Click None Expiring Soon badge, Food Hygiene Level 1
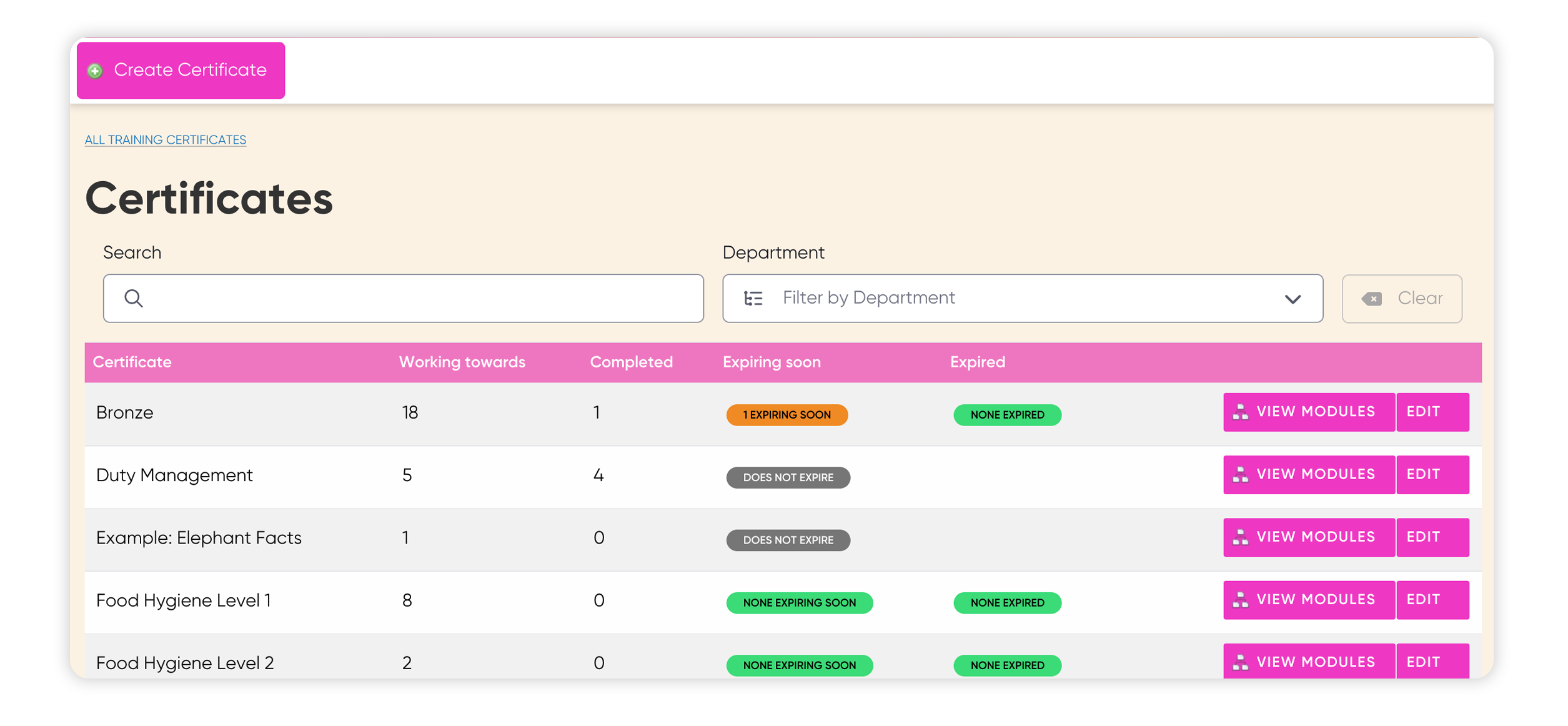Screen dimensions: 1568x726 pyautogui.click(x=800, y=603)
